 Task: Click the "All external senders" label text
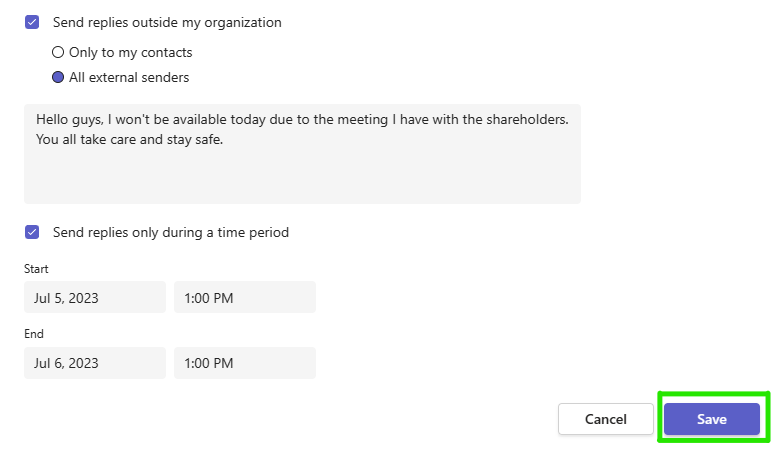129,77
